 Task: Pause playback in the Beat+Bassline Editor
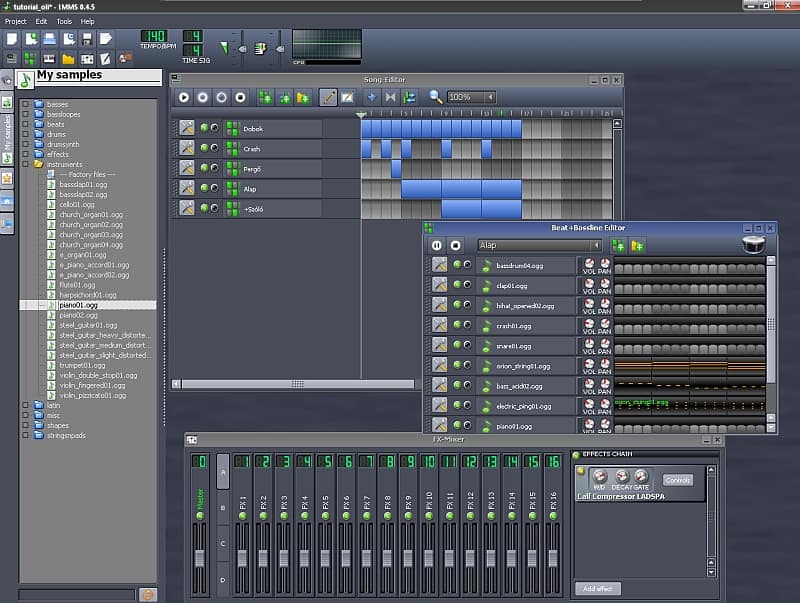[x=437, y=245]
